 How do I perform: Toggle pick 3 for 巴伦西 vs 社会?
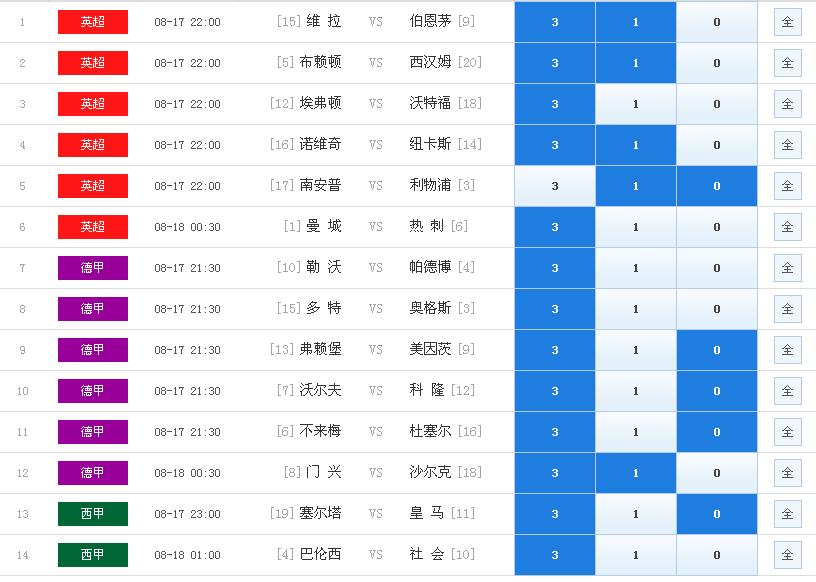[555, 555]
